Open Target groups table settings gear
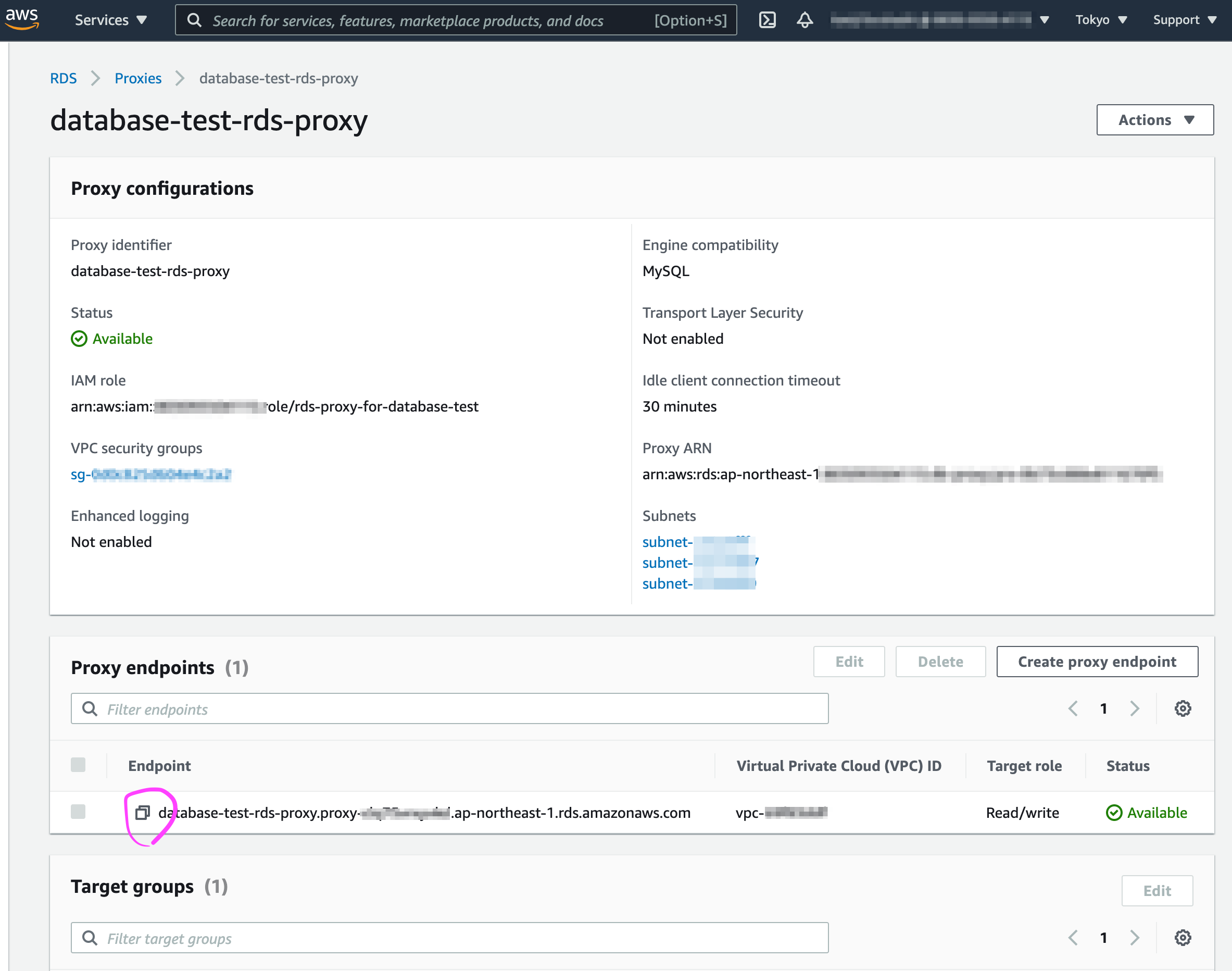The width and height of the screenshot is (1232, 971). (x=1183, y=938)
